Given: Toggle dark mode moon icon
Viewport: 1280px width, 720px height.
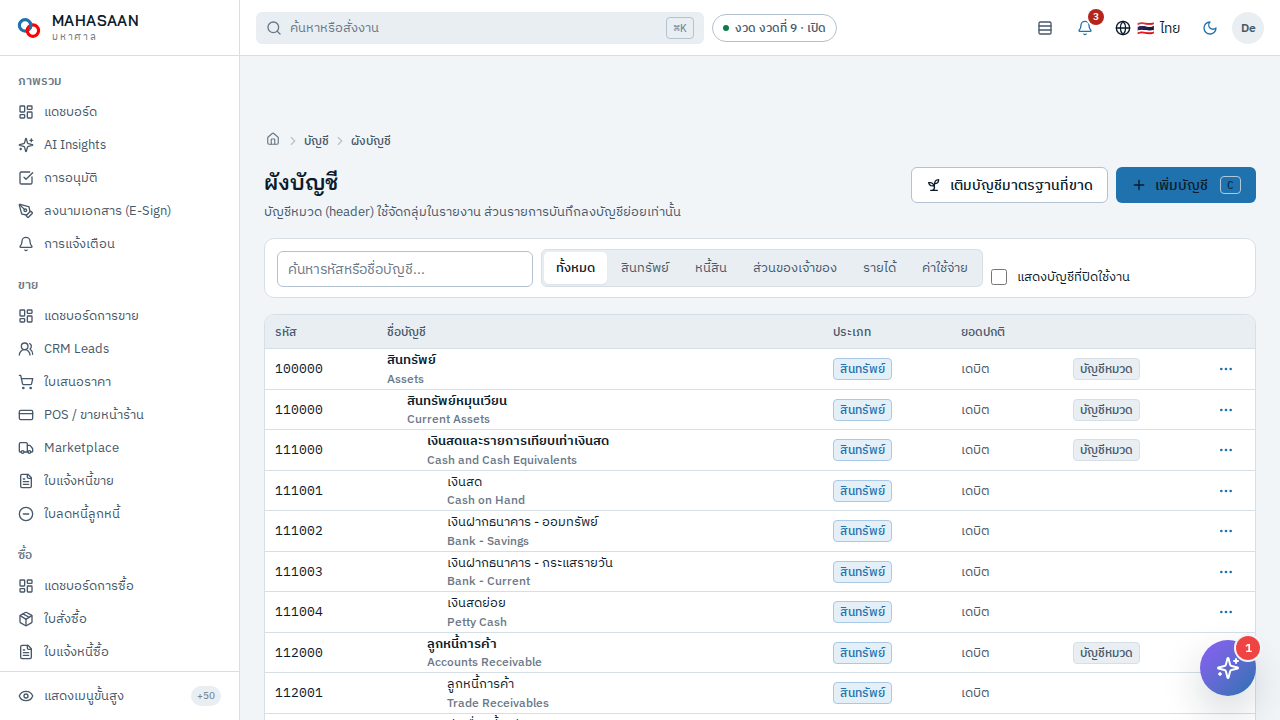Looking at the screenshot, I should coord(1210,28).
